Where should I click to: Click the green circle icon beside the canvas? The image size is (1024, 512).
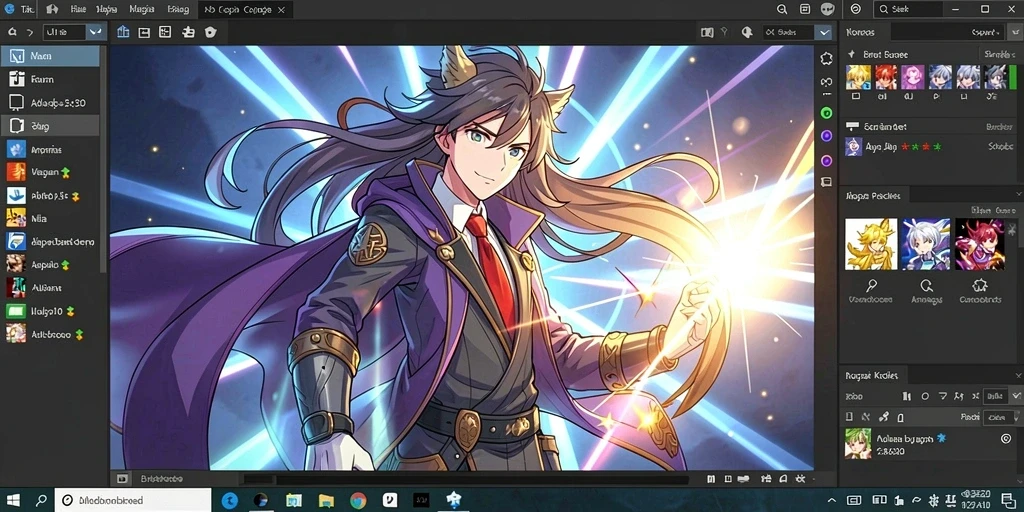click(x=826, y=113)
